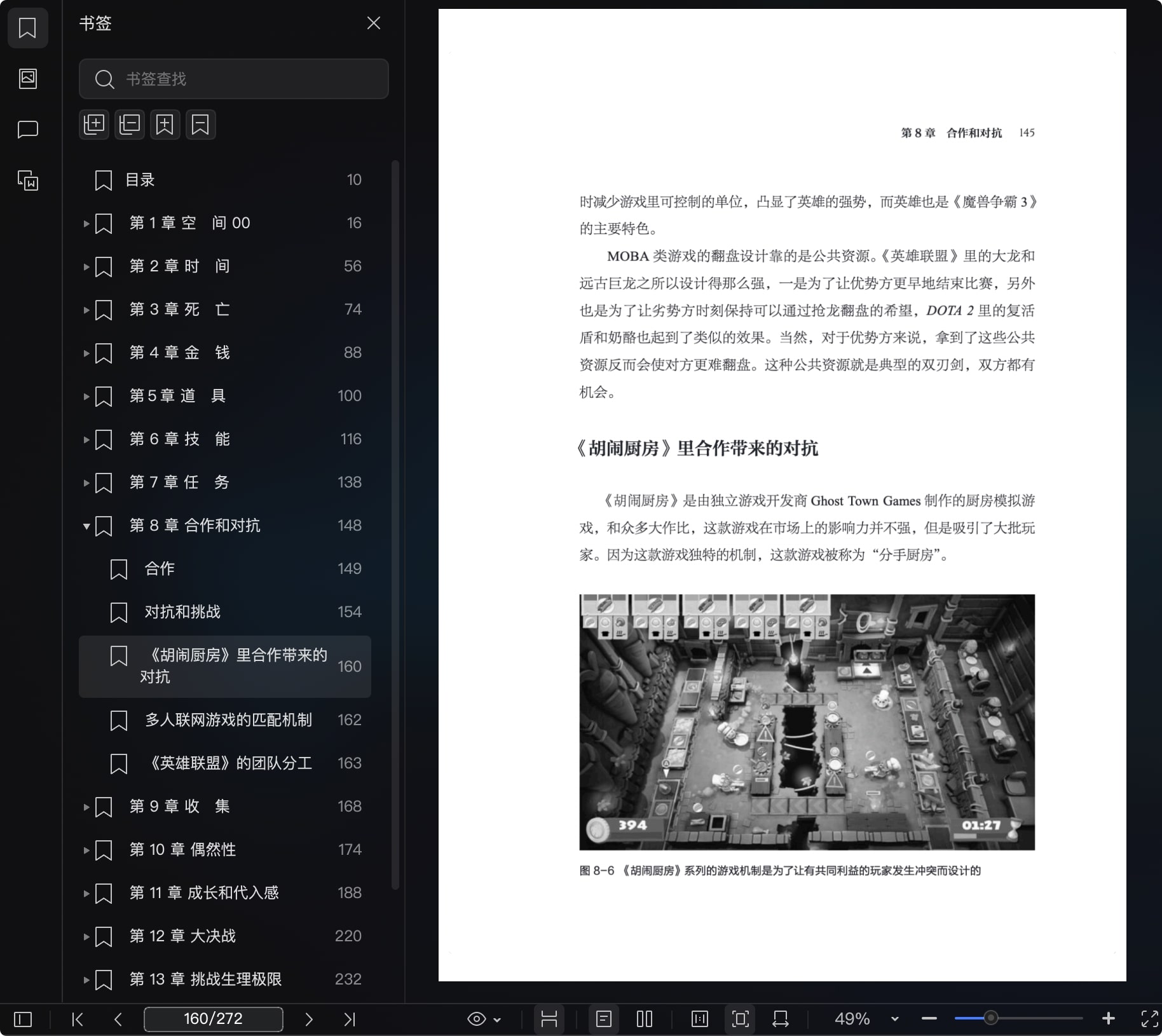
Task: Open the thumbnails panel icon
Action: pos(27,79)
